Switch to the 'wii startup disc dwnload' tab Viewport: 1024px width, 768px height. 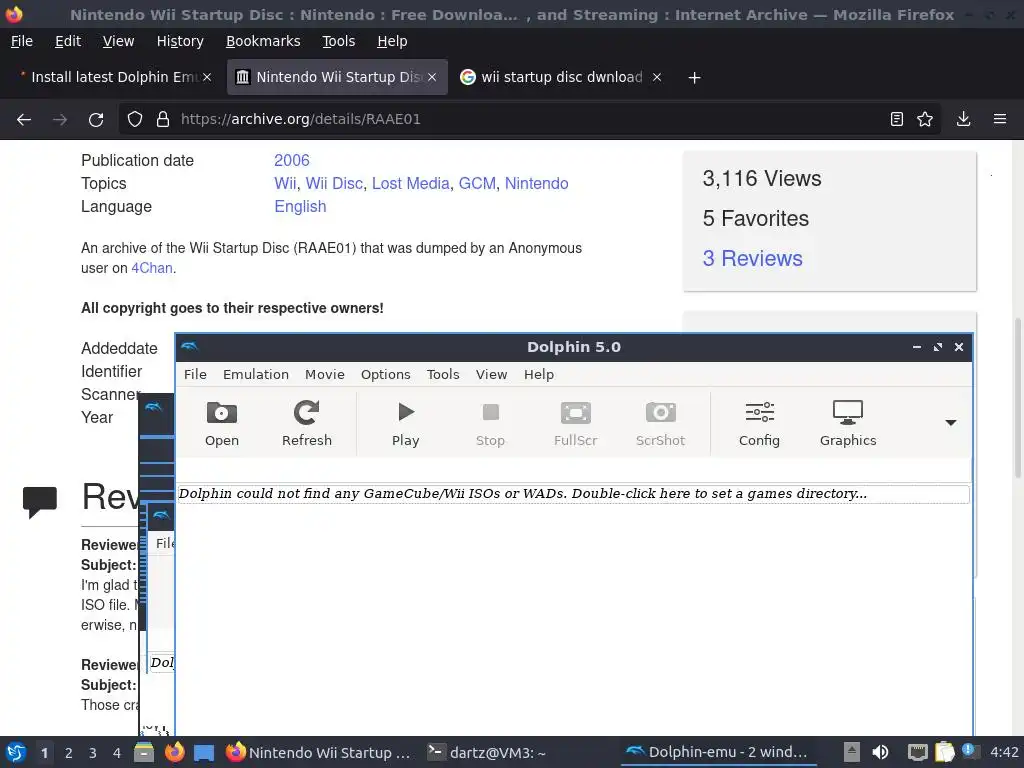click(x=561, y=77)
